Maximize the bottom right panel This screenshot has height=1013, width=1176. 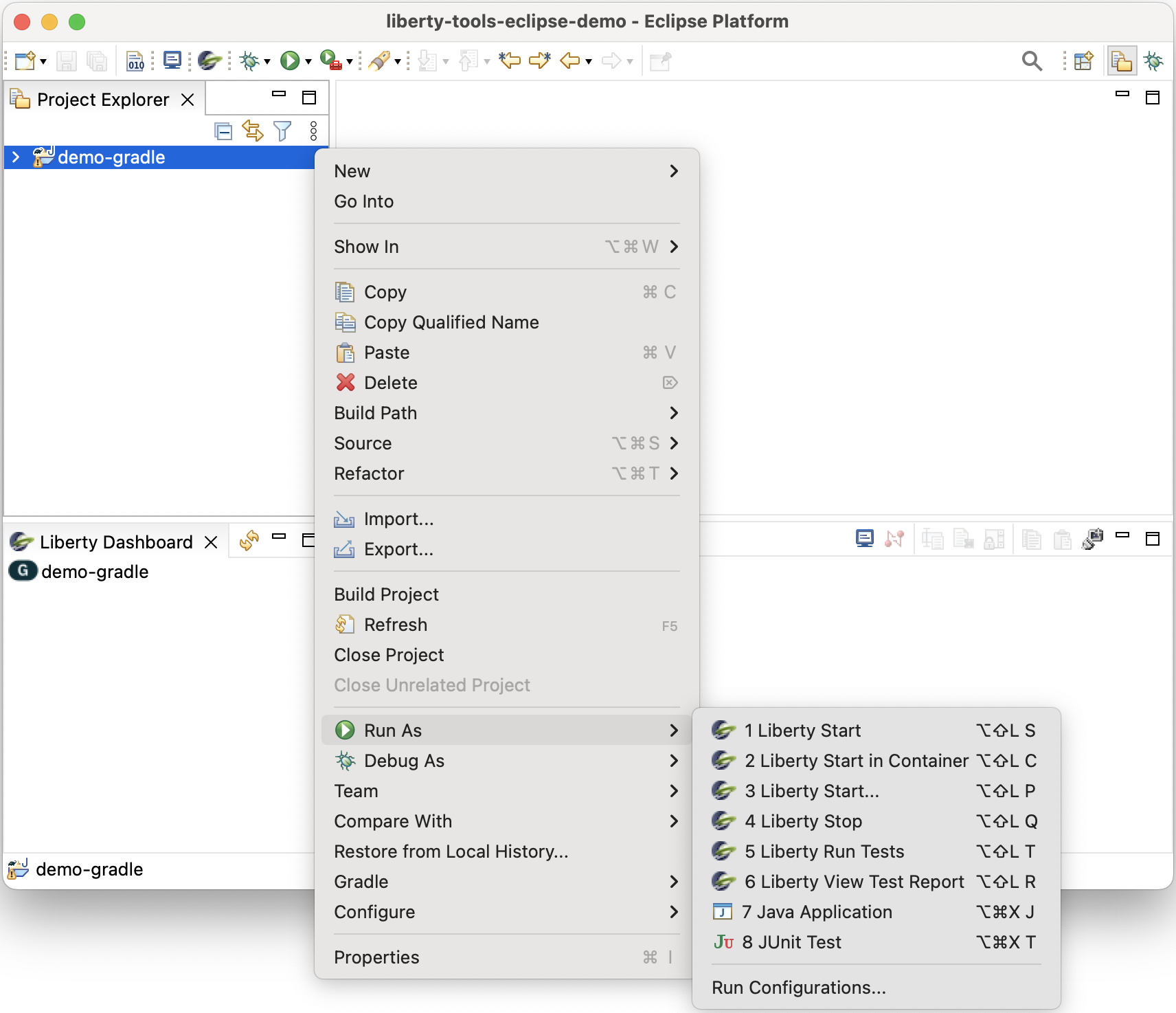[1153, 539]
